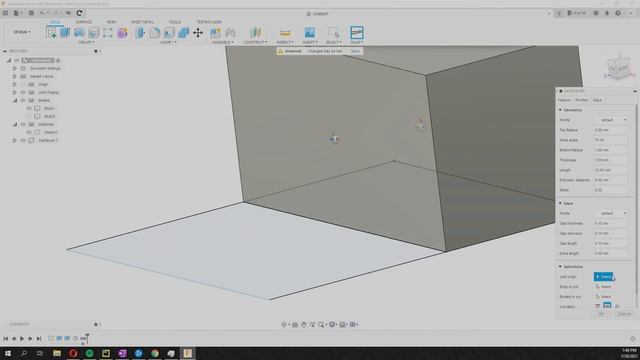Click the Orbit navigation icon
The height and width of the screenshot is (360, 640).
tap(284, 324)
